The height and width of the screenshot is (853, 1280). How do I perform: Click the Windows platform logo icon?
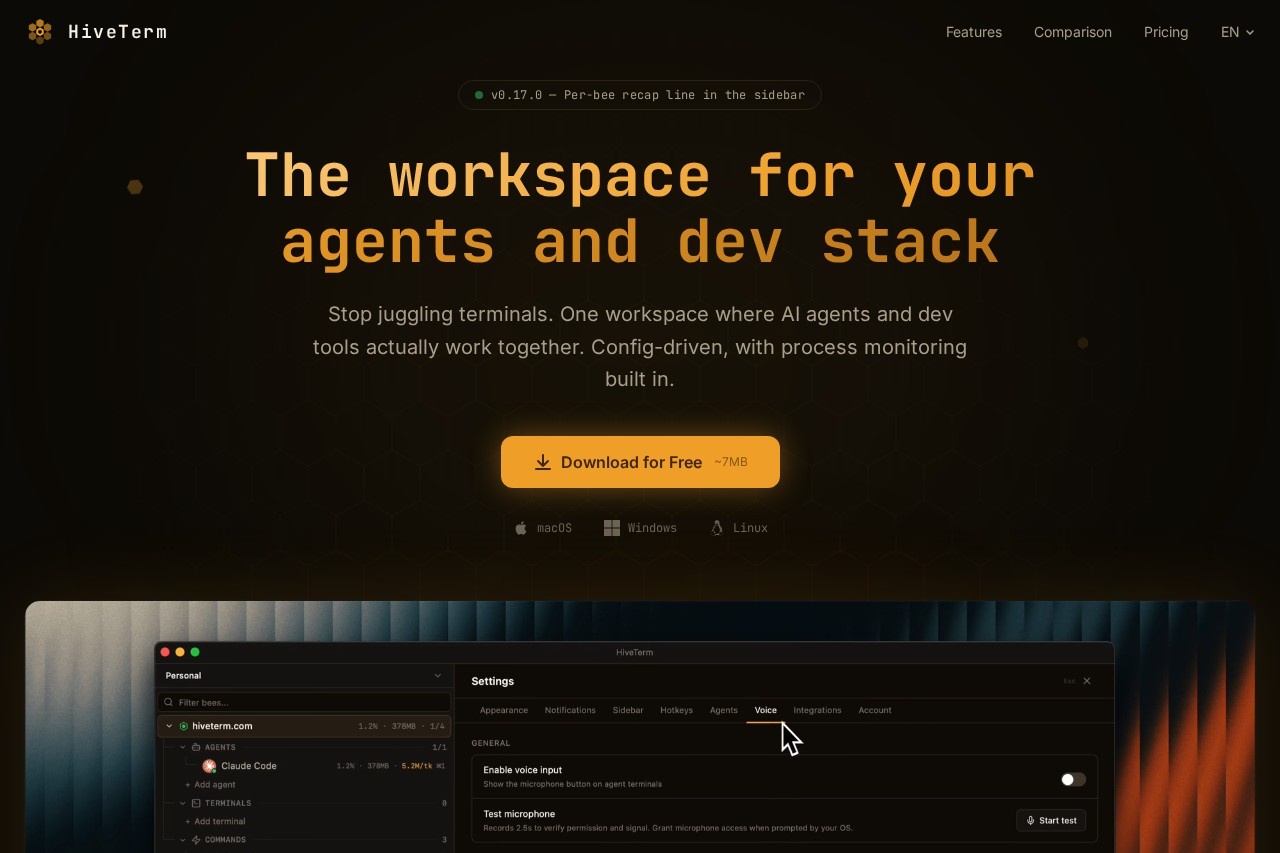tap(612, 528)
